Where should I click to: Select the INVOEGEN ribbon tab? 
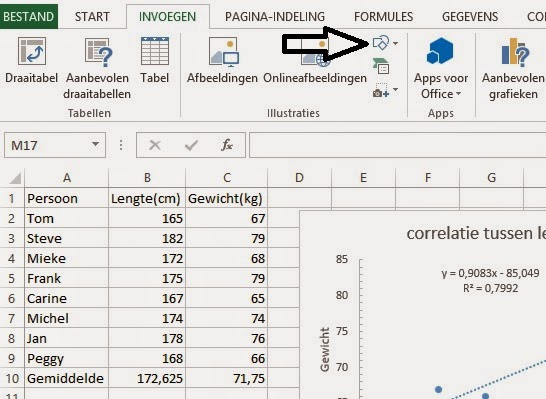[167, 16]
